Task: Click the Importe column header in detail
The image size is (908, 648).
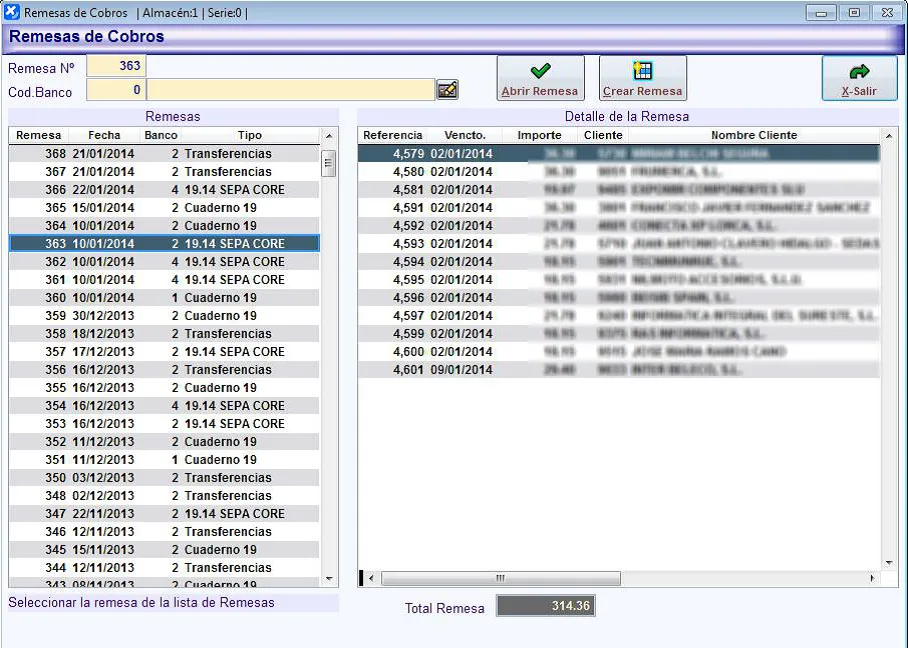Action: pyautogui.click(x=539, y=135)
